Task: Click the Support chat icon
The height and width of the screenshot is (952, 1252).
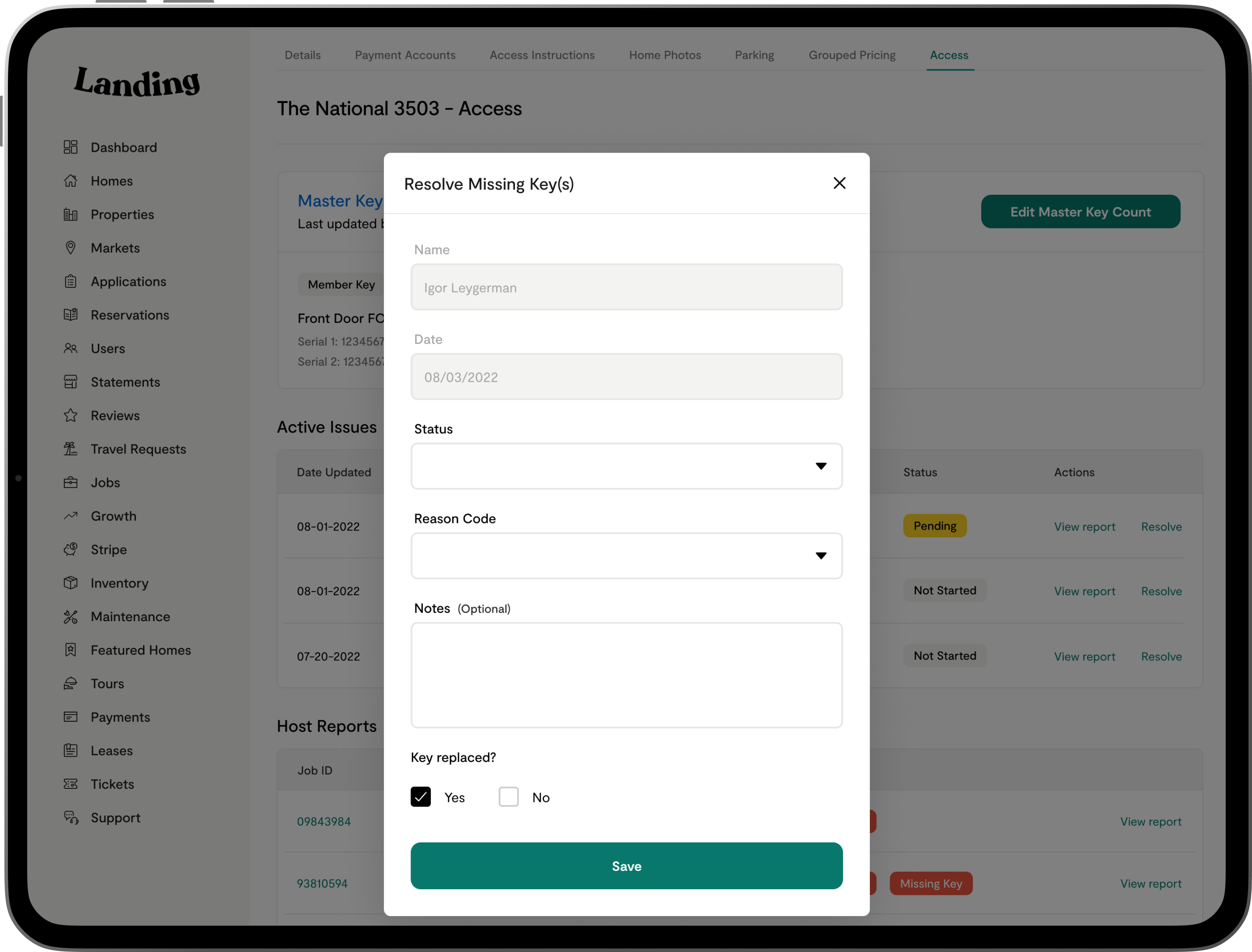Action: [x=71, y=818]
